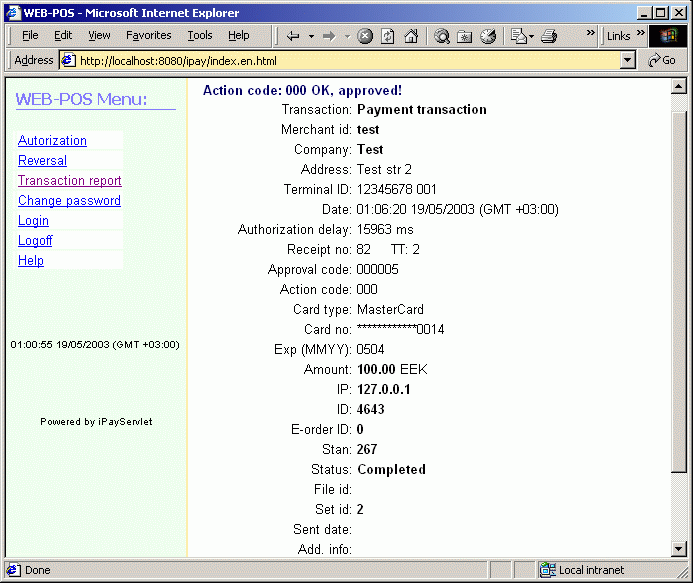
Task: Open the address bar dropdown list
Action: (x=628, y=61)
